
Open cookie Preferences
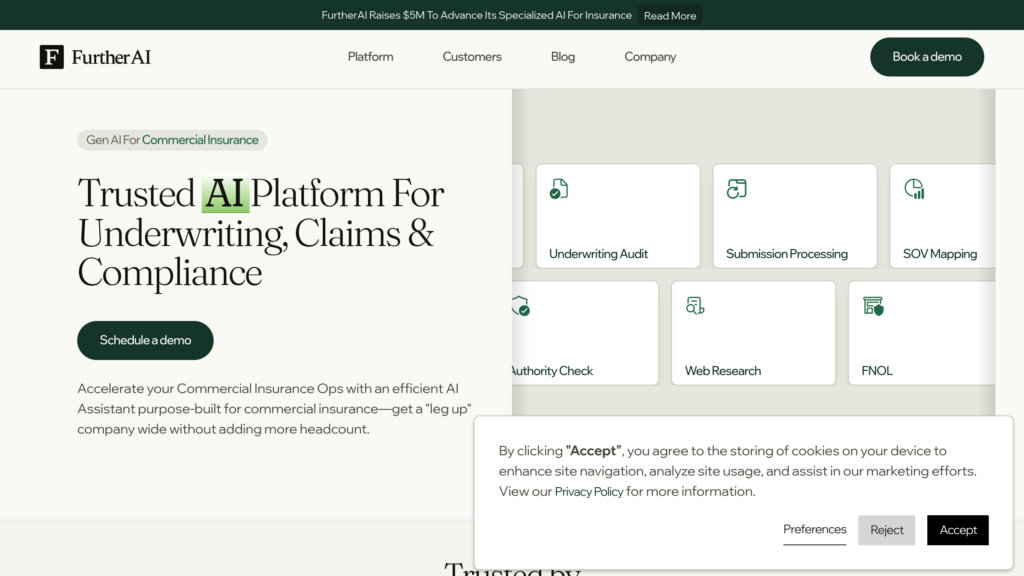coord(814,529)
